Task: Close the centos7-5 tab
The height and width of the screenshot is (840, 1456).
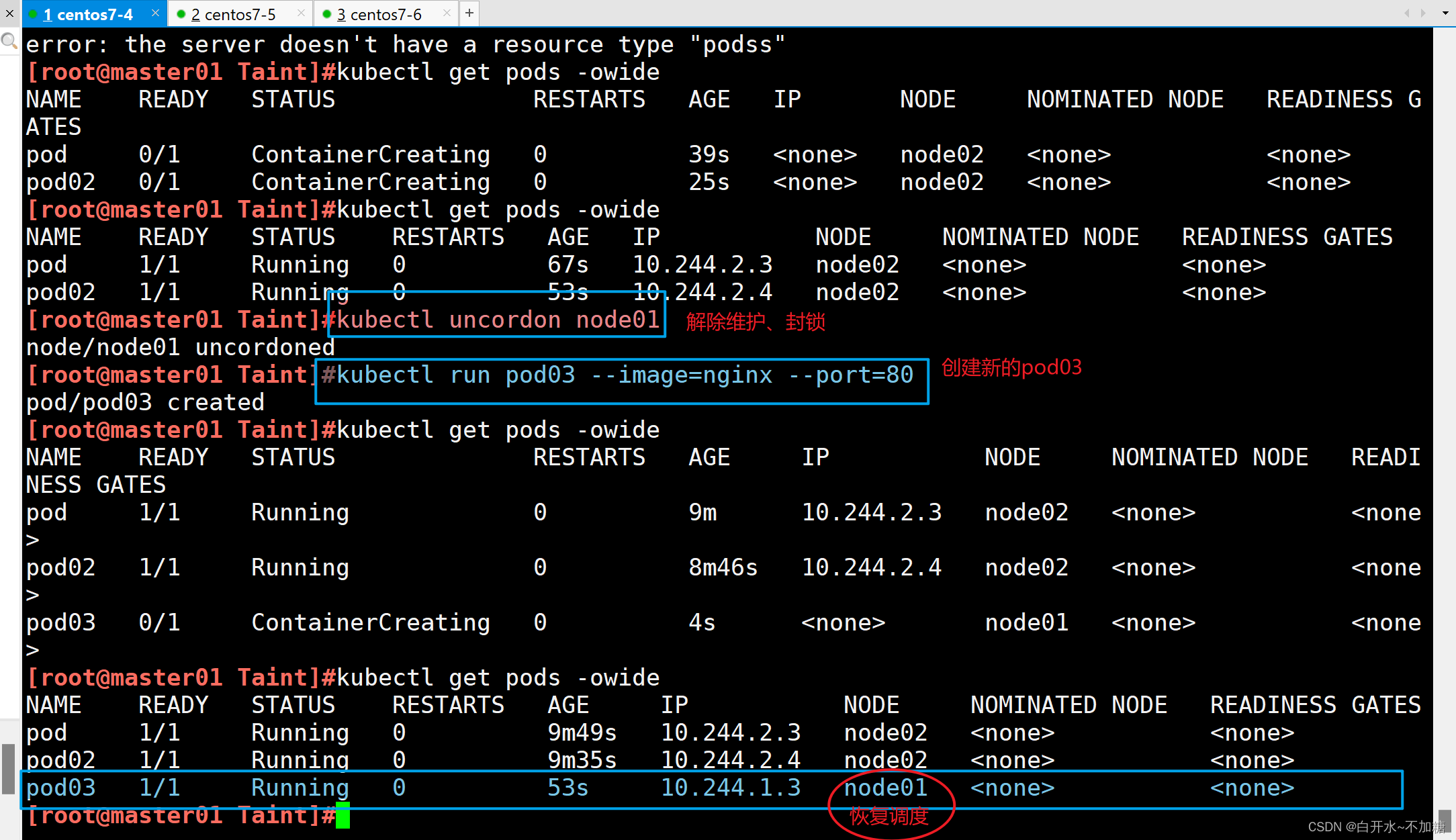Action: click(301, 13)
